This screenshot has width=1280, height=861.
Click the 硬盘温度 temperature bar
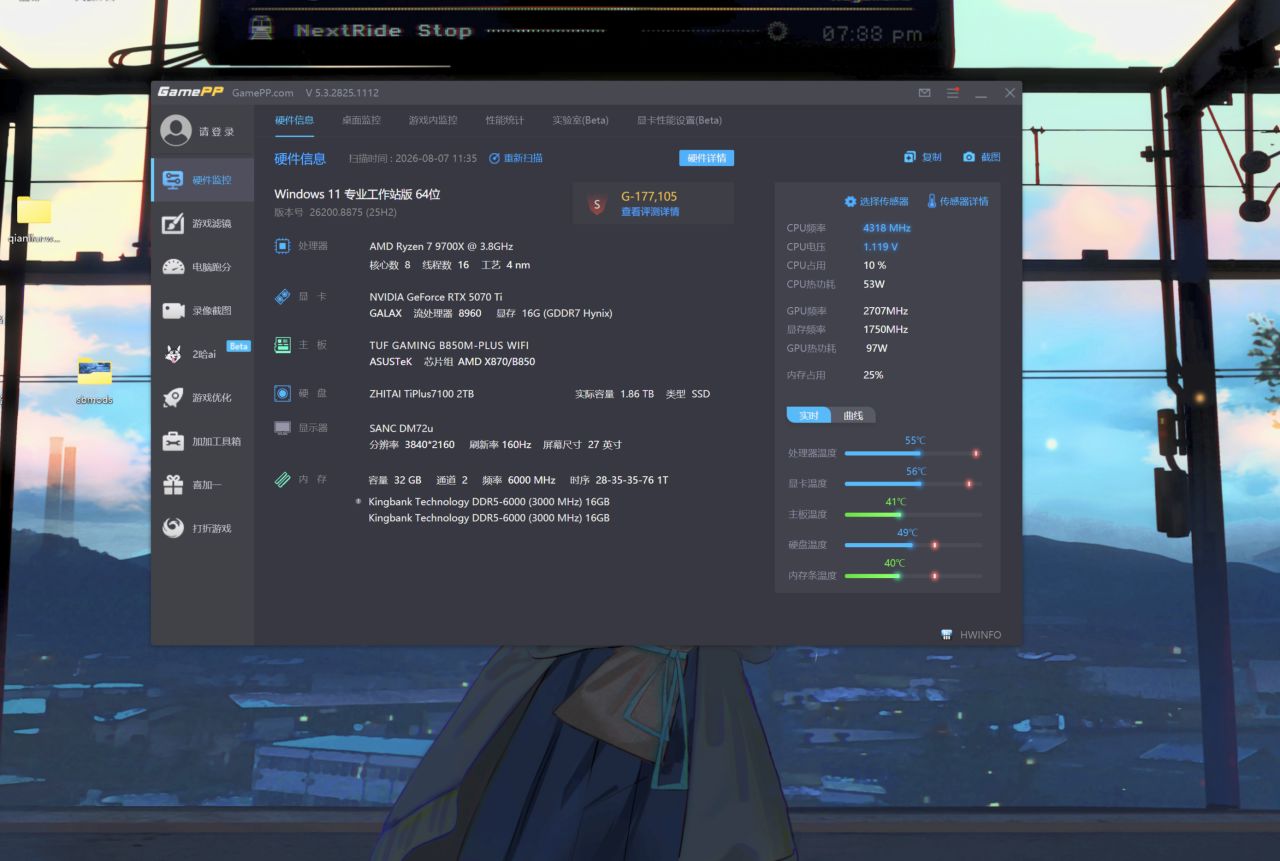[x=913, y=545]
